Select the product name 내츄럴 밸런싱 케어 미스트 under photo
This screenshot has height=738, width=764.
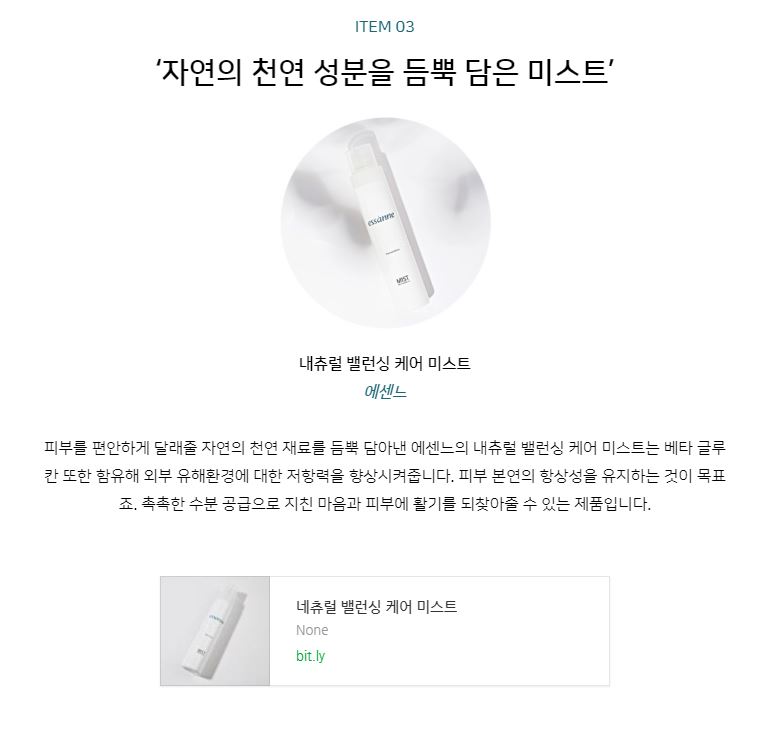385,363
